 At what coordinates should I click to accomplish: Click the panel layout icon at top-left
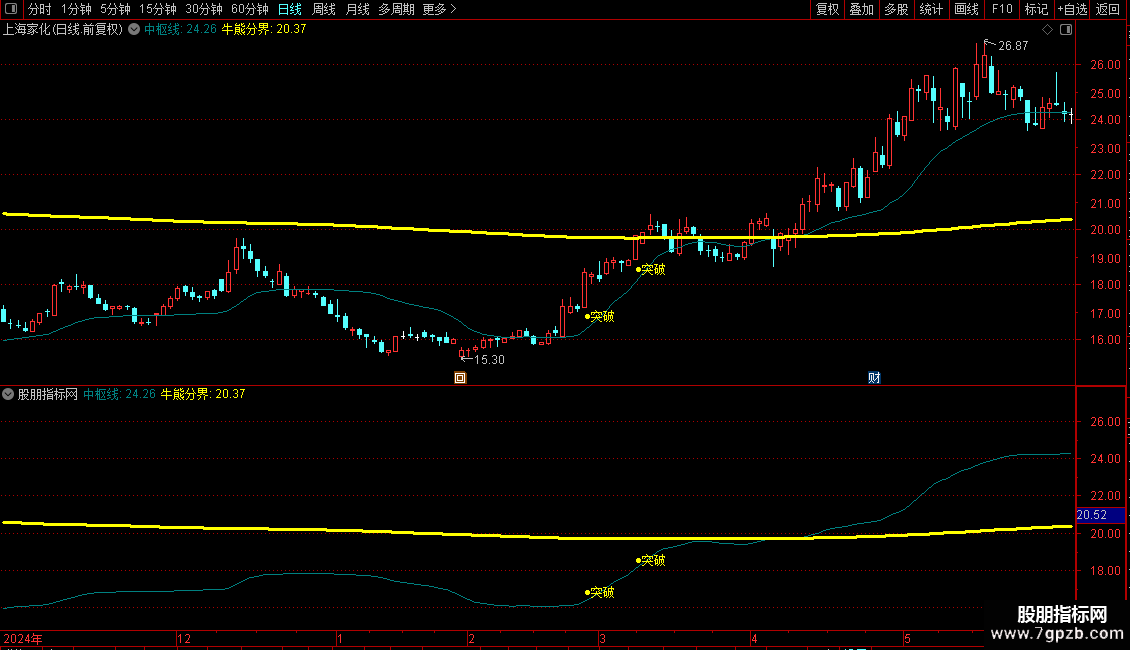11,9
